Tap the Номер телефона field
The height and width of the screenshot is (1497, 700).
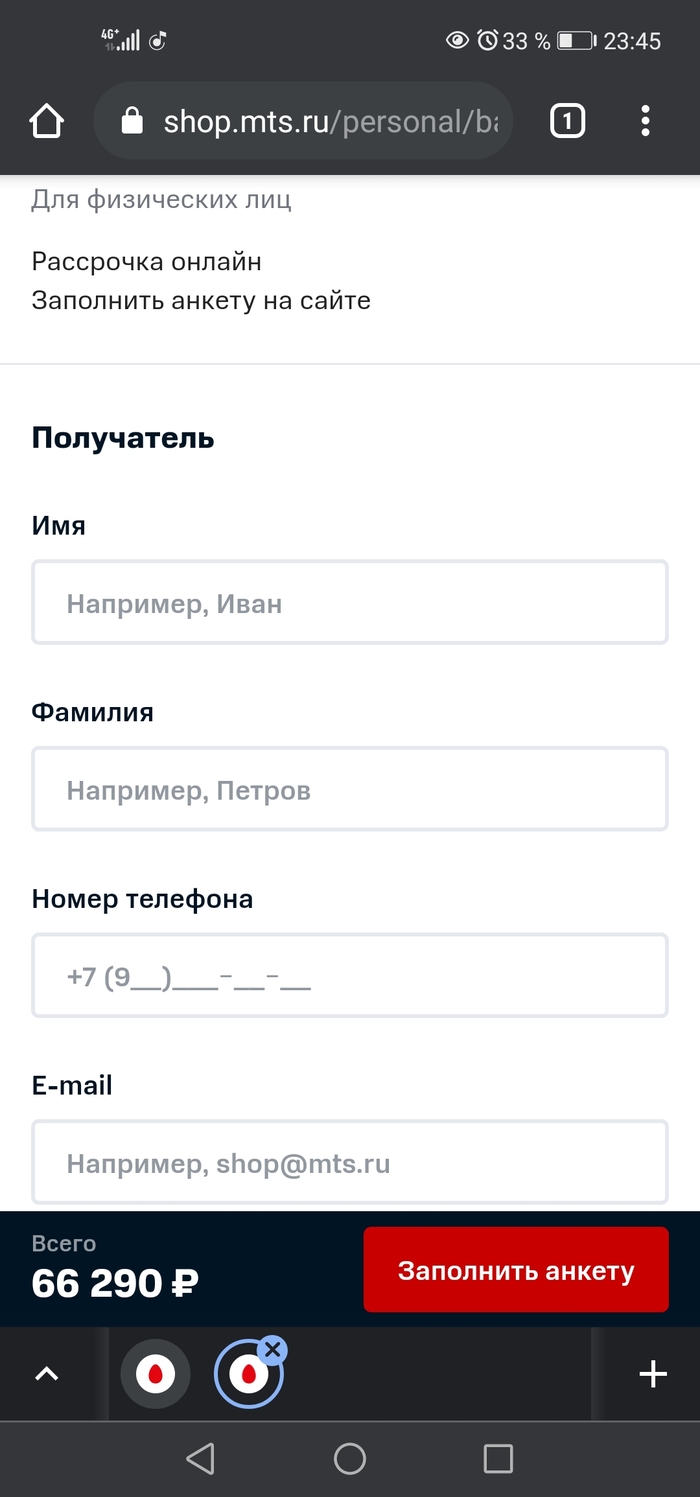coord(350,976)
